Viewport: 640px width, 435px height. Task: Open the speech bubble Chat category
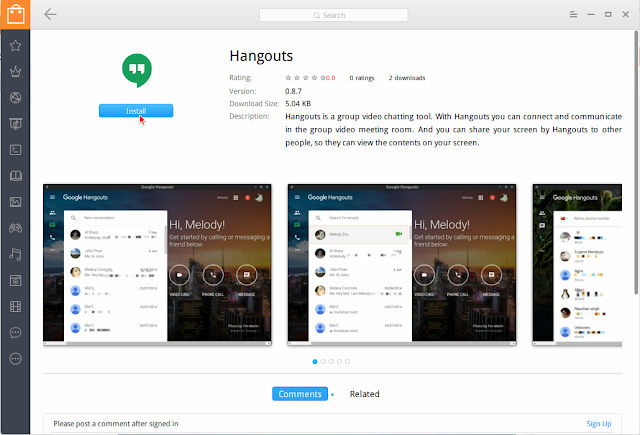(x=16, y=333)
